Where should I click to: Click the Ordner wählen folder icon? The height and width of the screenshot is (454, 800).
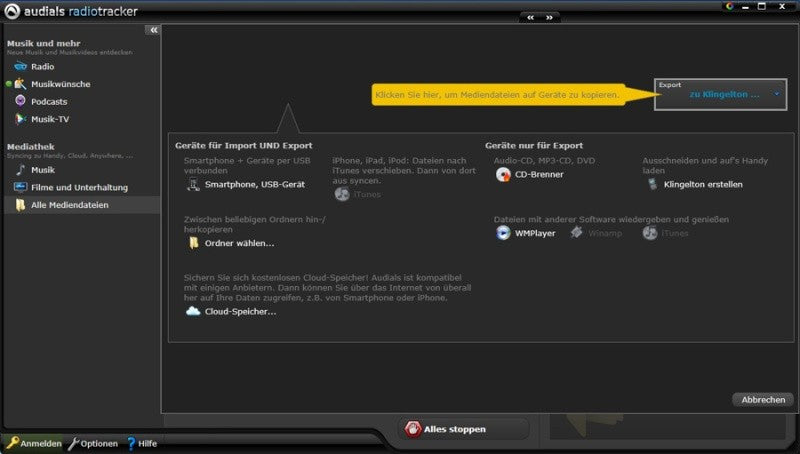(193, 243)
